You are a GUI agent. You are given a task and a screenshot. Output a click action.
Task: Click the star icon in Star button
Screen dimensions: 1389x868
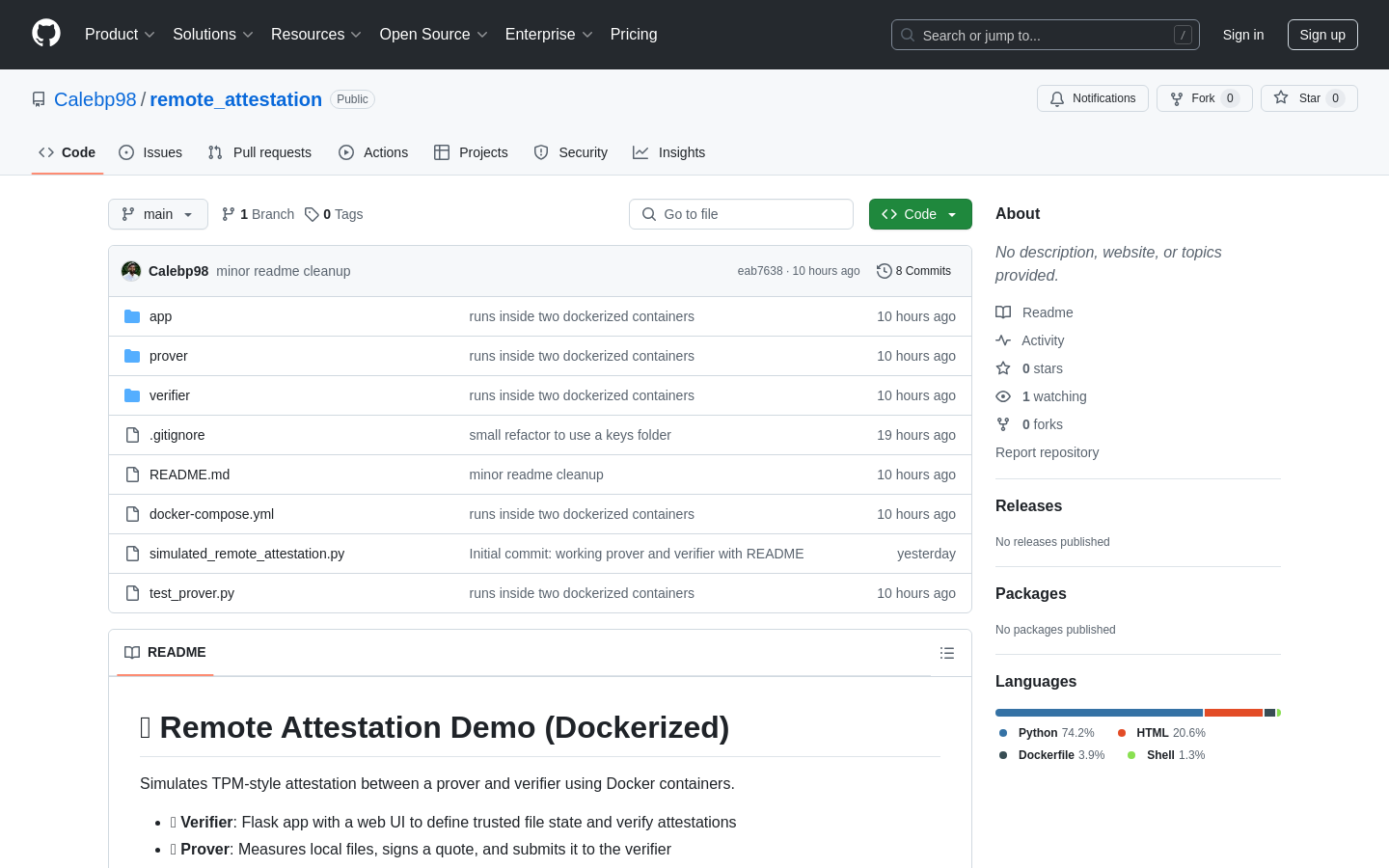[x=1281, y=97]
